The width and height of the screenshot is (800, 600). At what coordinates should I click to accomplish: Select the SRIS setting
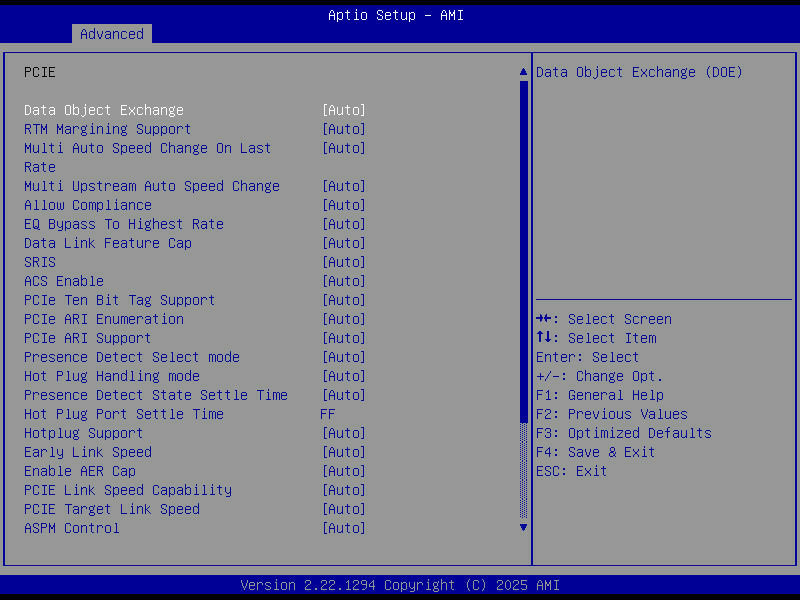[39, 261]
